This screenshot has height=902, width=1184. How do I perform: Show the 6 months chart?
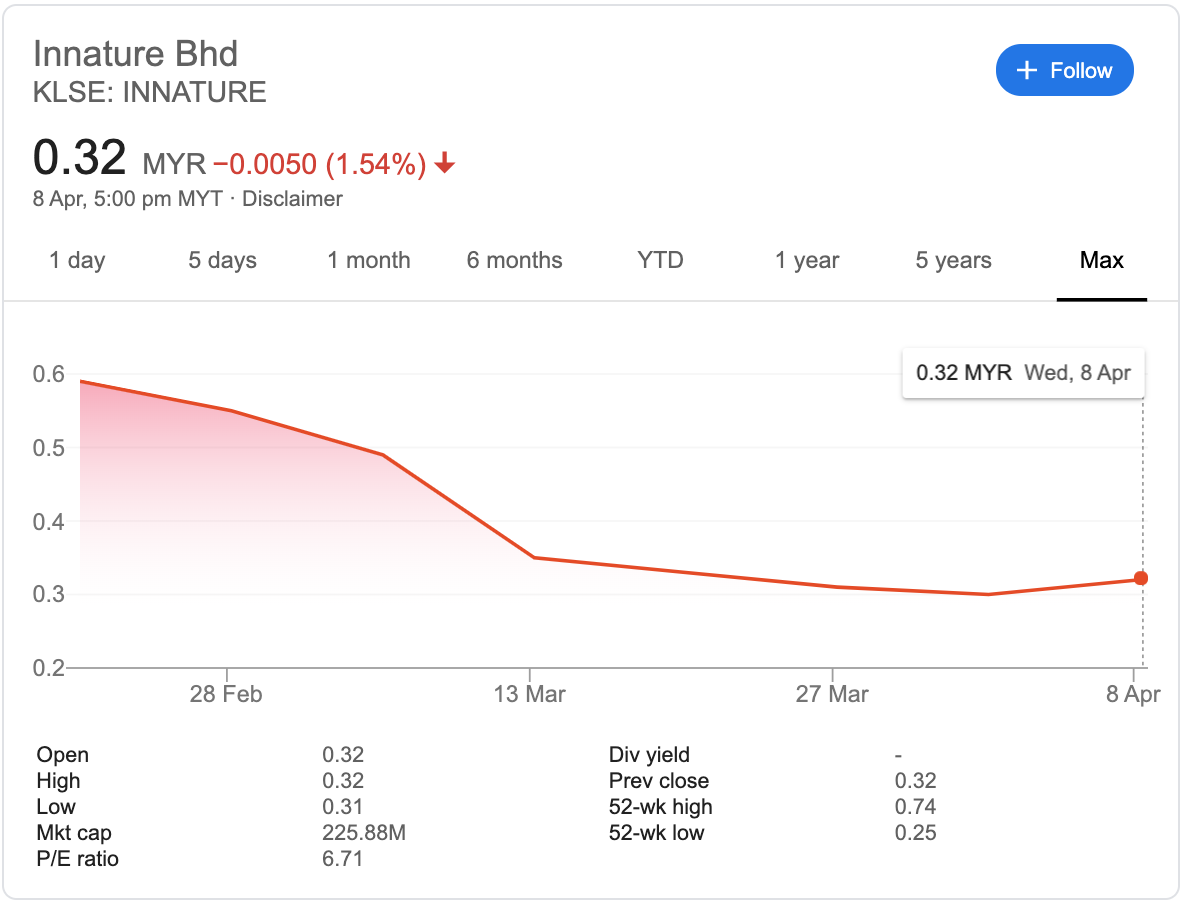[514, 261]
